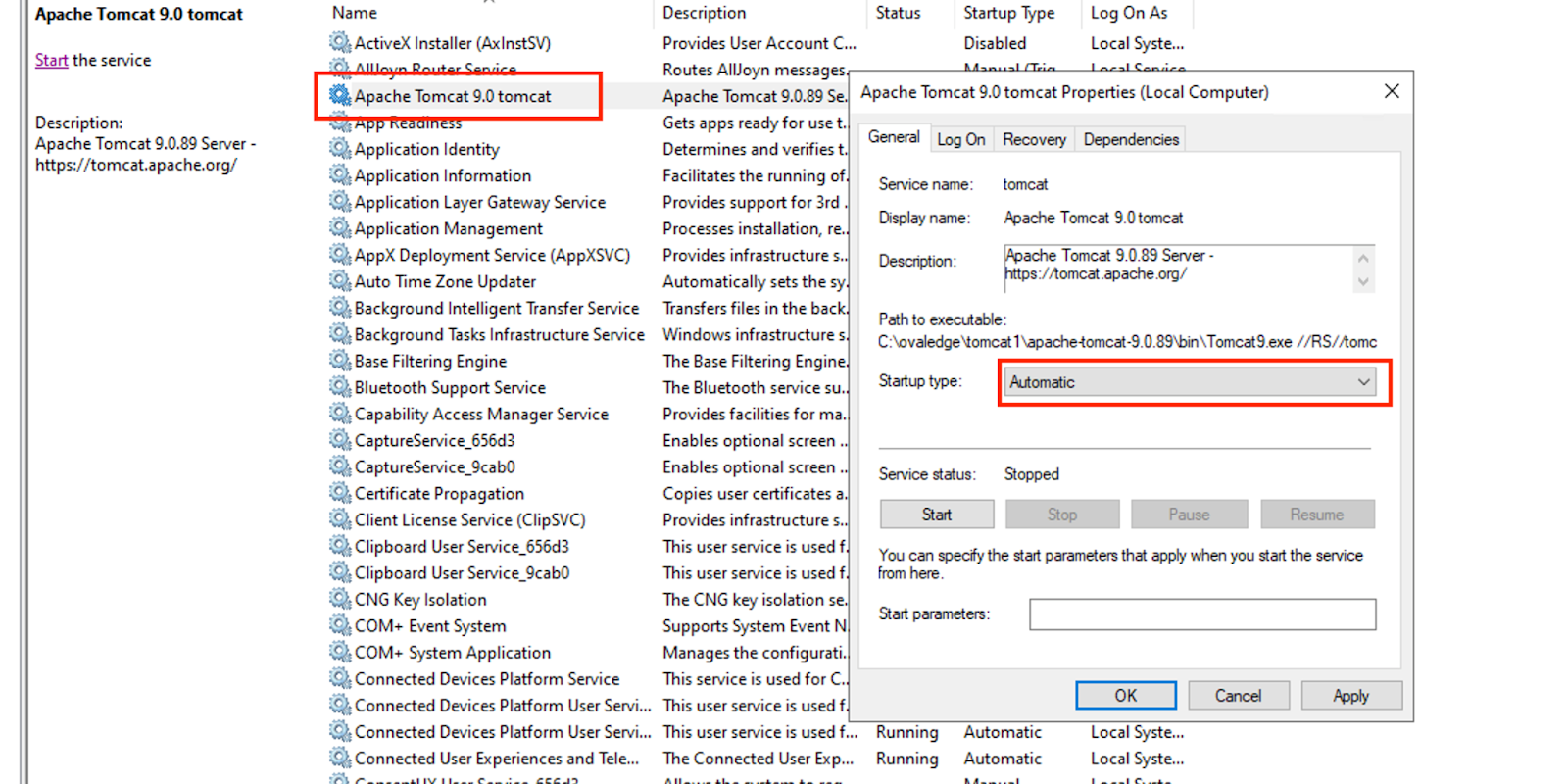1568x784 pixels.
Task: Click the Clipboard User Service_656d3 gear icon
Action: 340,545
